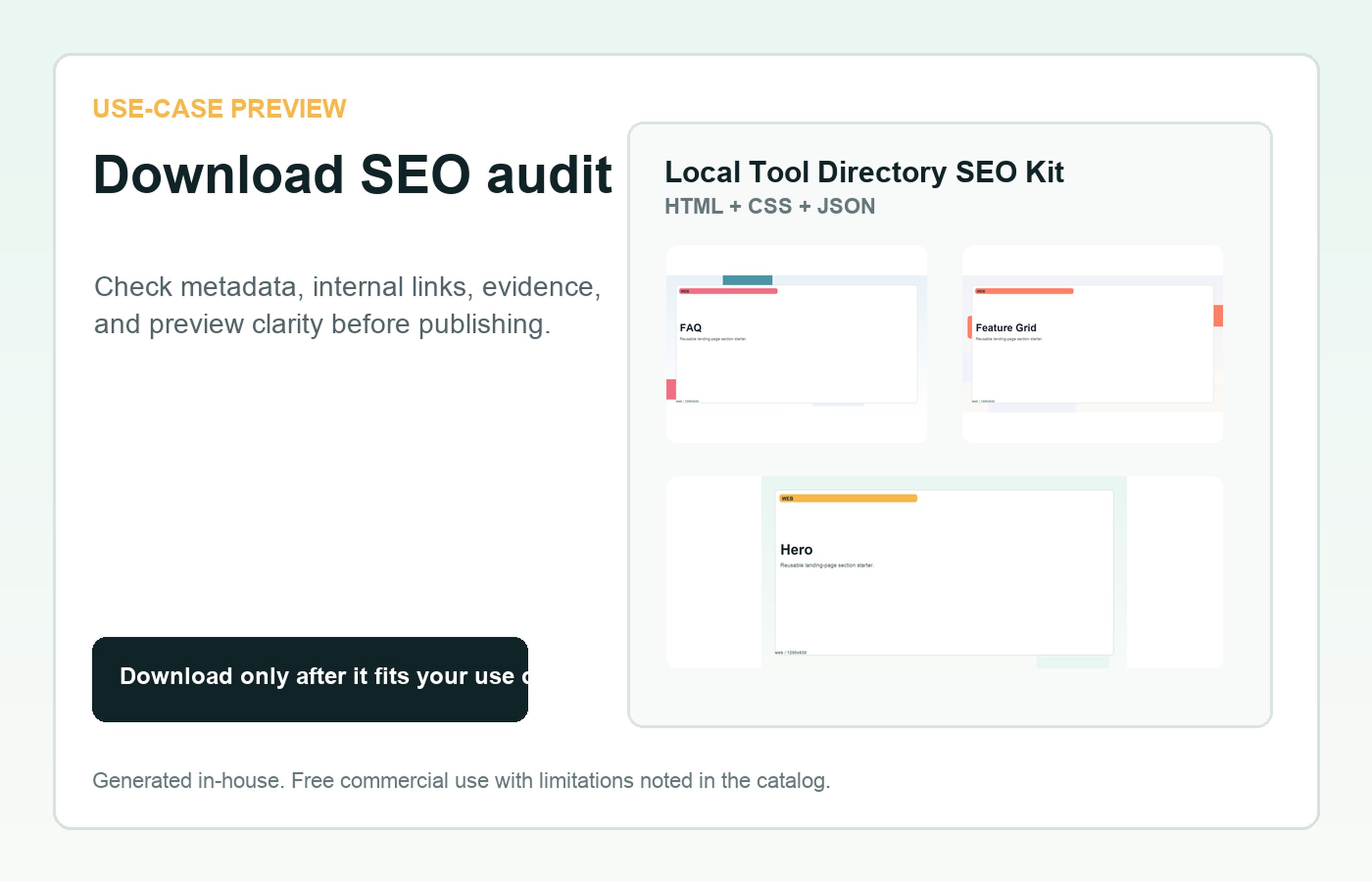
Task: Click the 'Generated in-house' license note
Action: (x=461, y=781)
